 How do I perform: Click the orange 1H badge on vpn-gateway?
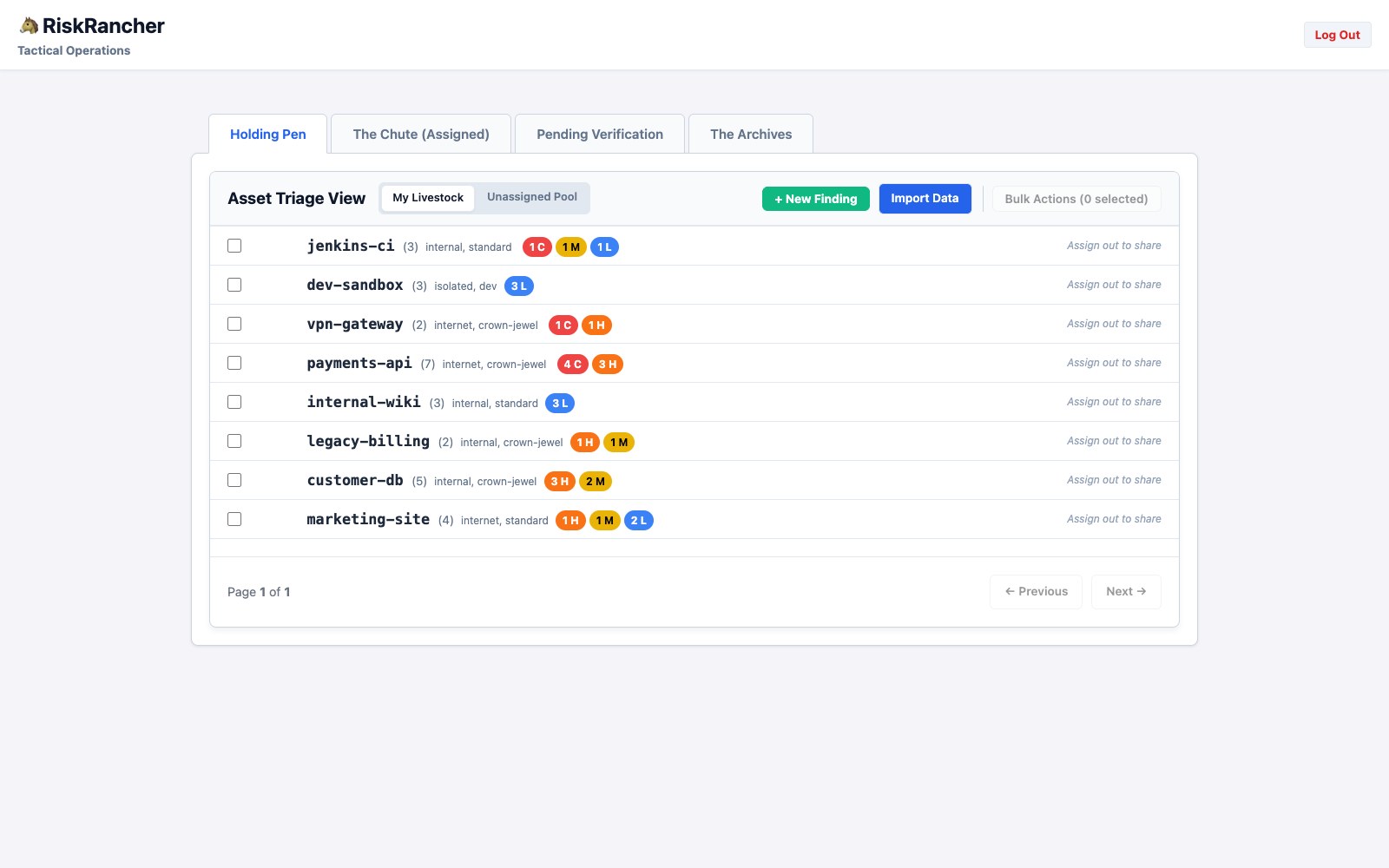click(596, 325)
